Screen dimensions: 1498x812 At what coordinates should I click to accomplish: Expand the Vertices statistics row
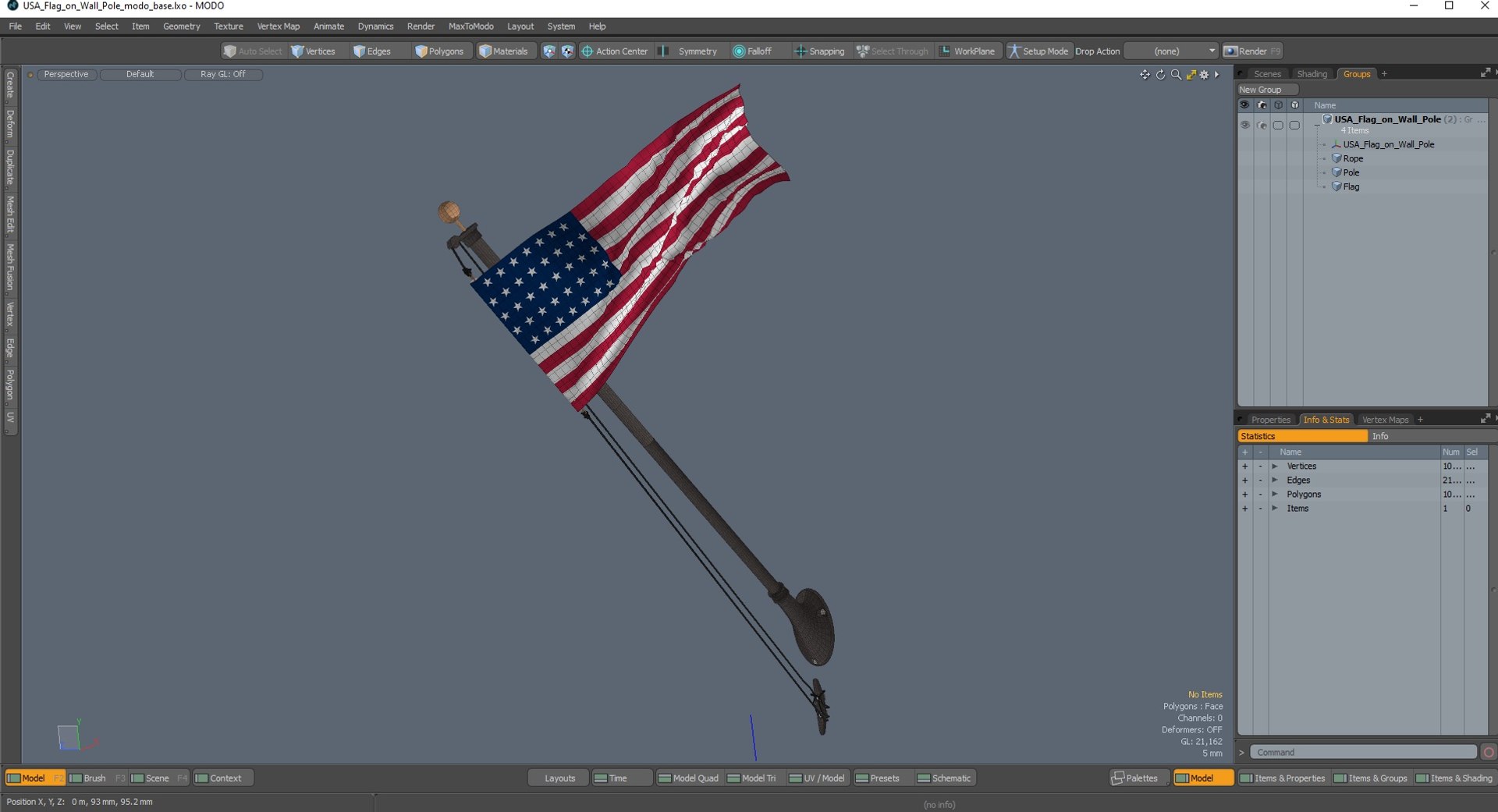(x=1275, y=466)
